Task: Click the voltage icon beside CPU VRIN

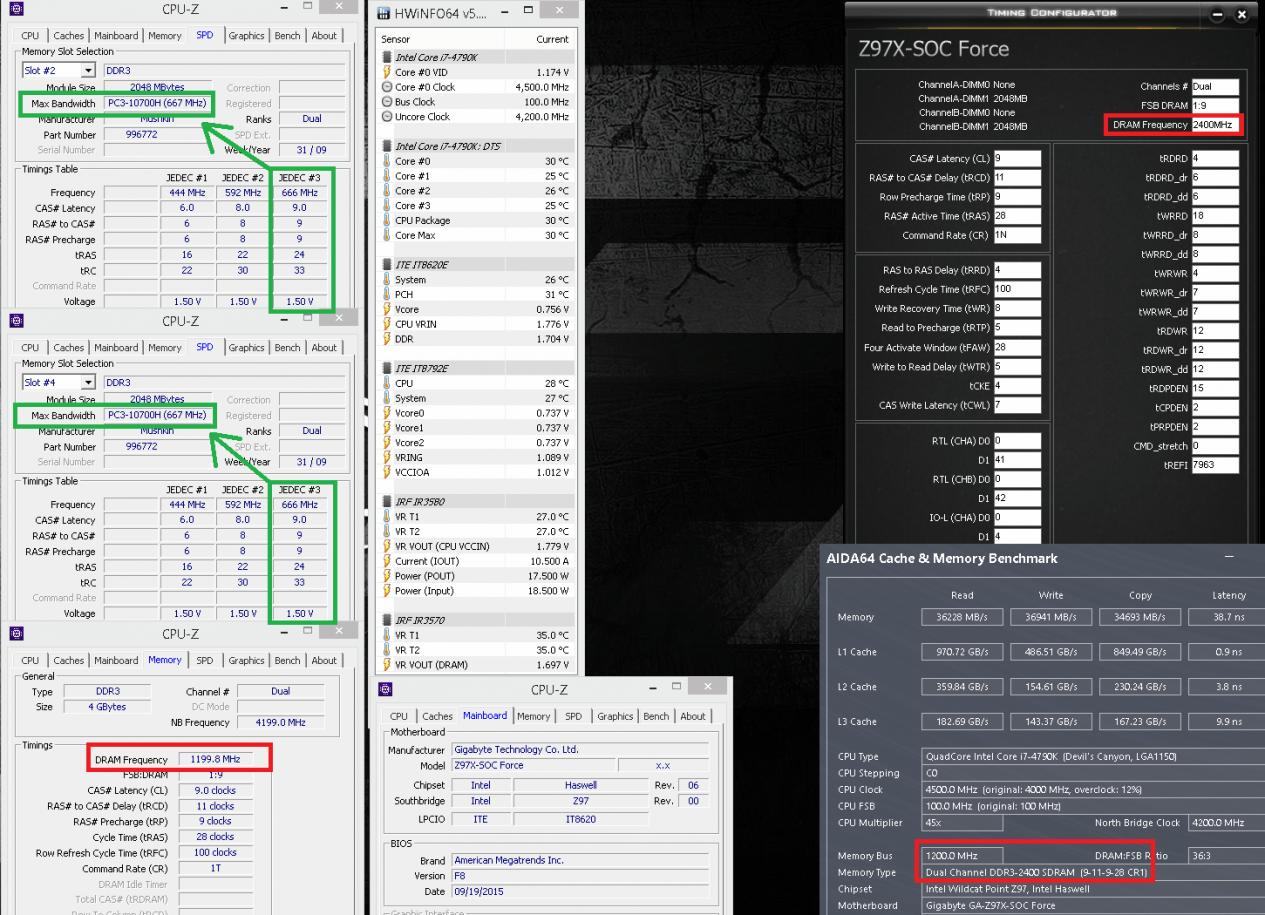Action: (x=387, y=324)
